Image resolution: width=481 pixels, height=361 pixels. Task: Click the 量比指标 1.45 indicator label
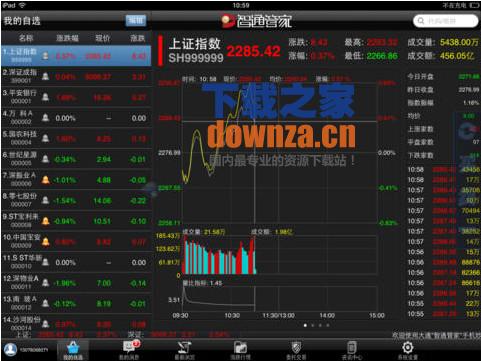(202, 283)
